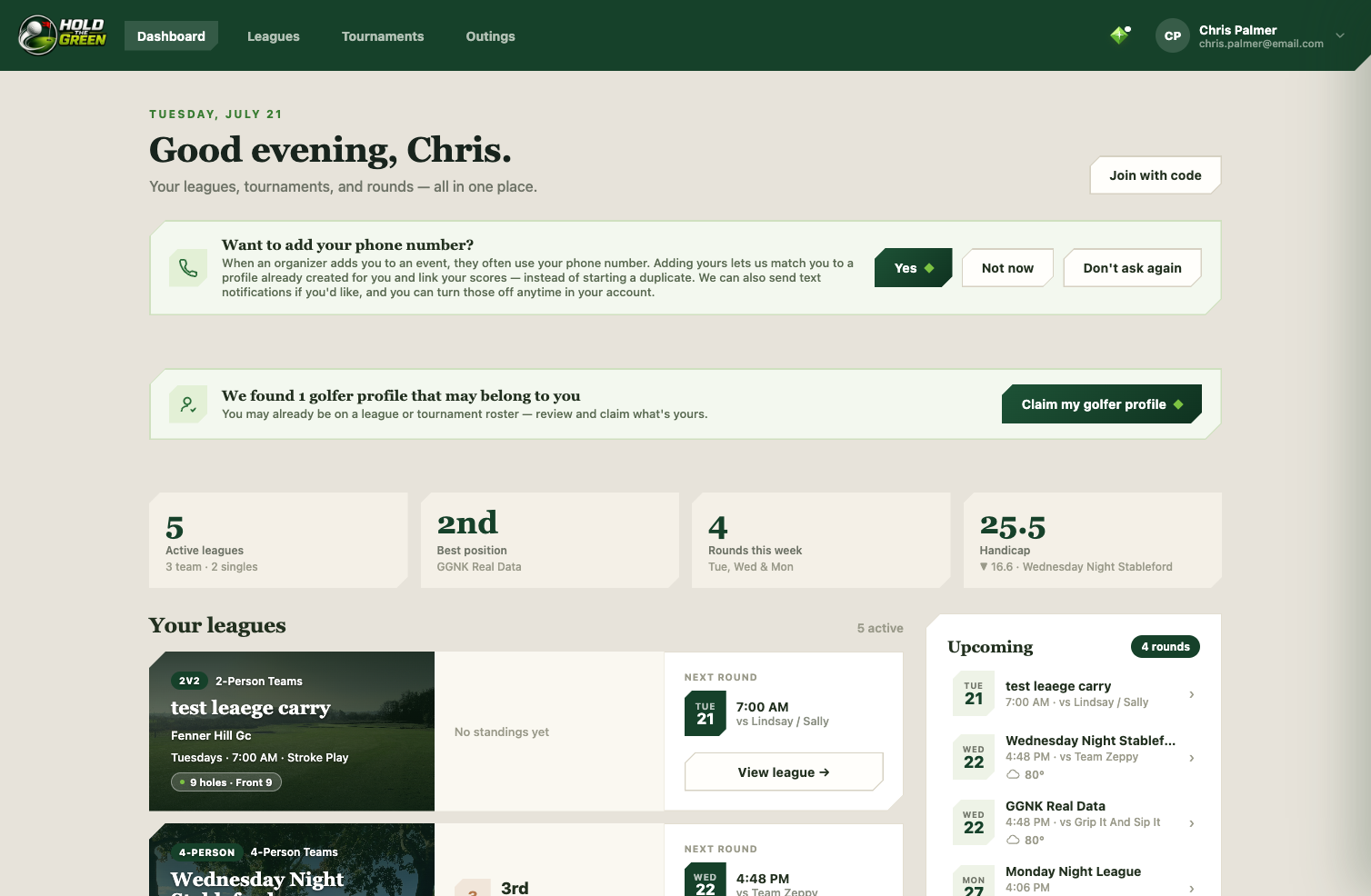Click the TUE 21 date badge in Upcoming

pos(974,693)
